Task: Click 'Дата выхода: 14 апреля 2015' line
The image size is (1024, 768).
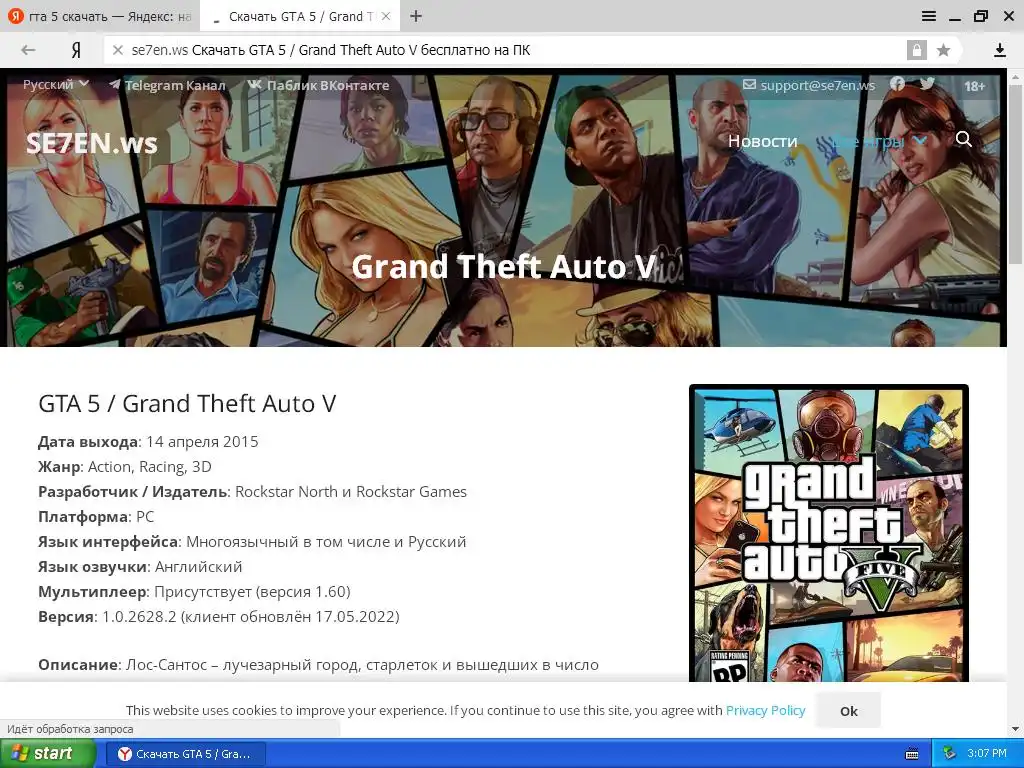Action: pyautogui.click(x=148, y=442)
